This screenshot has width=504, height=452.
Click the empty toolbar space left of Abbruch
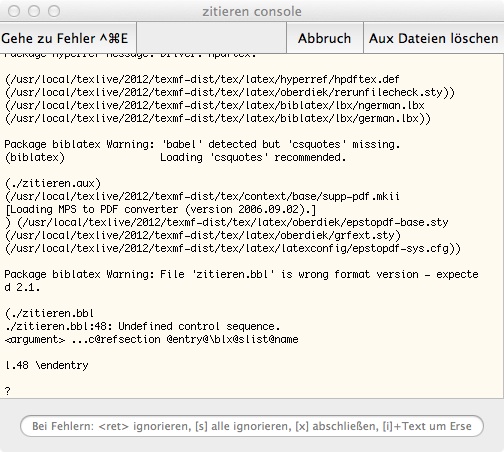pyautogui.click(x=211, y=38)
